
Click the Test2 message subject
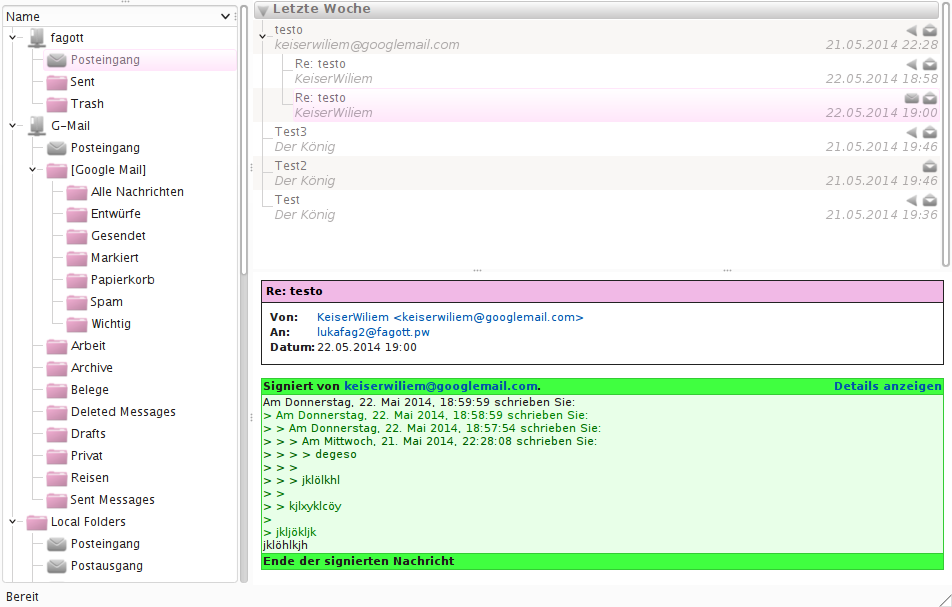tap(291, 166)
